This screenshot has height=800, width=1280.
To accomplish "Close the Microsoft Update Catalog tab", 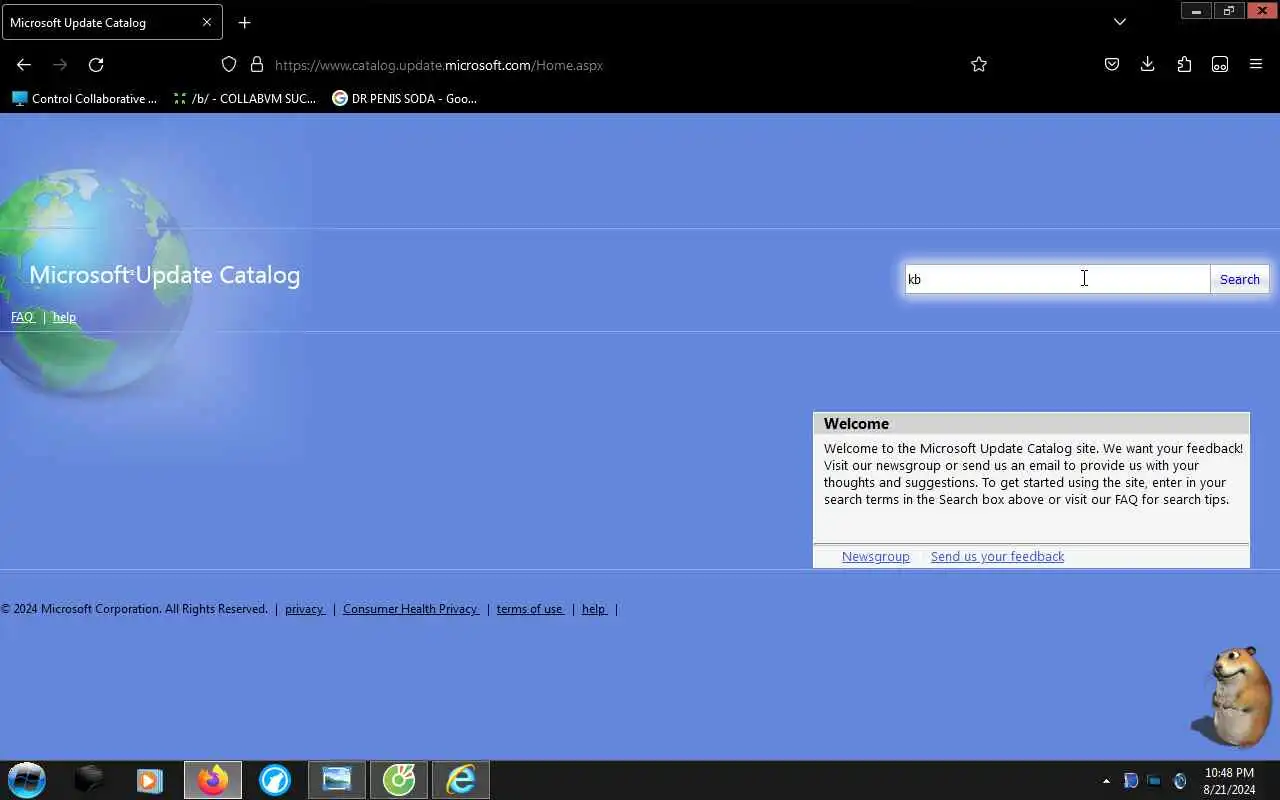I will point(207,22).
